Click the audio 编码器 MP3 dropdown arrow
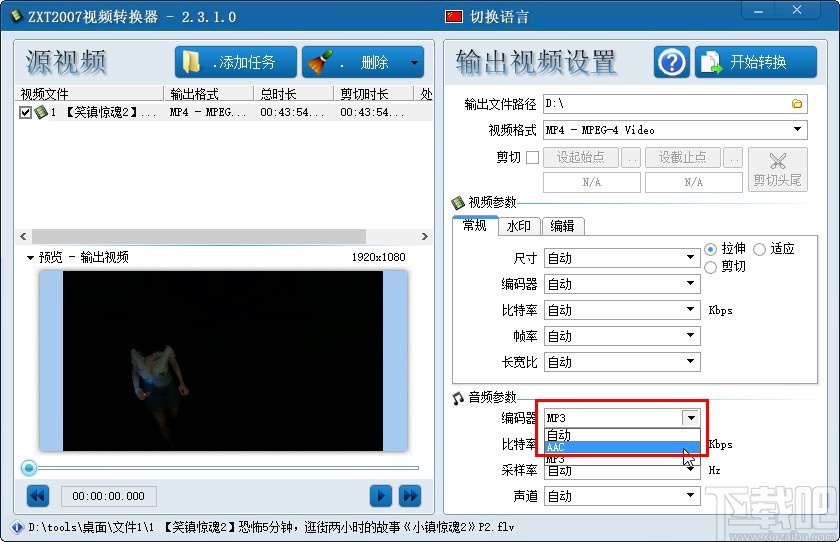Viewport: 840px width, 542px height. pyautogui.click(x=691, y=418)
